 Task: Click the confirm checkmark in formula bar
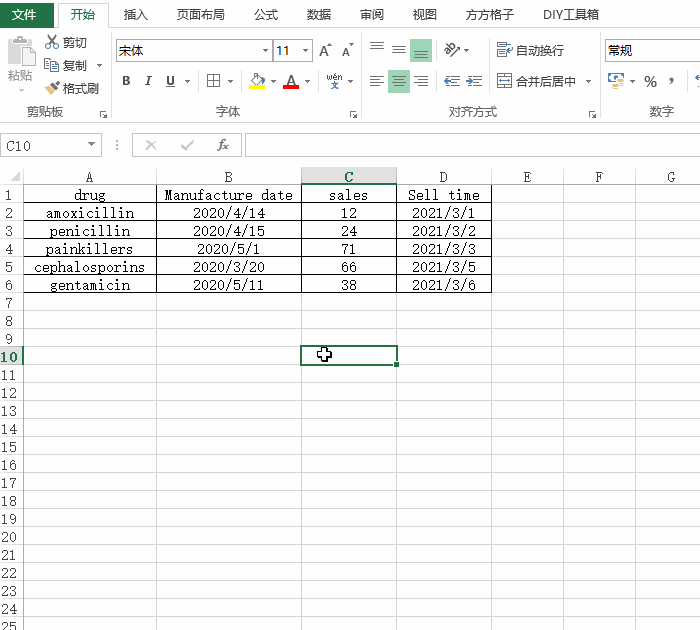click(187, 145)
